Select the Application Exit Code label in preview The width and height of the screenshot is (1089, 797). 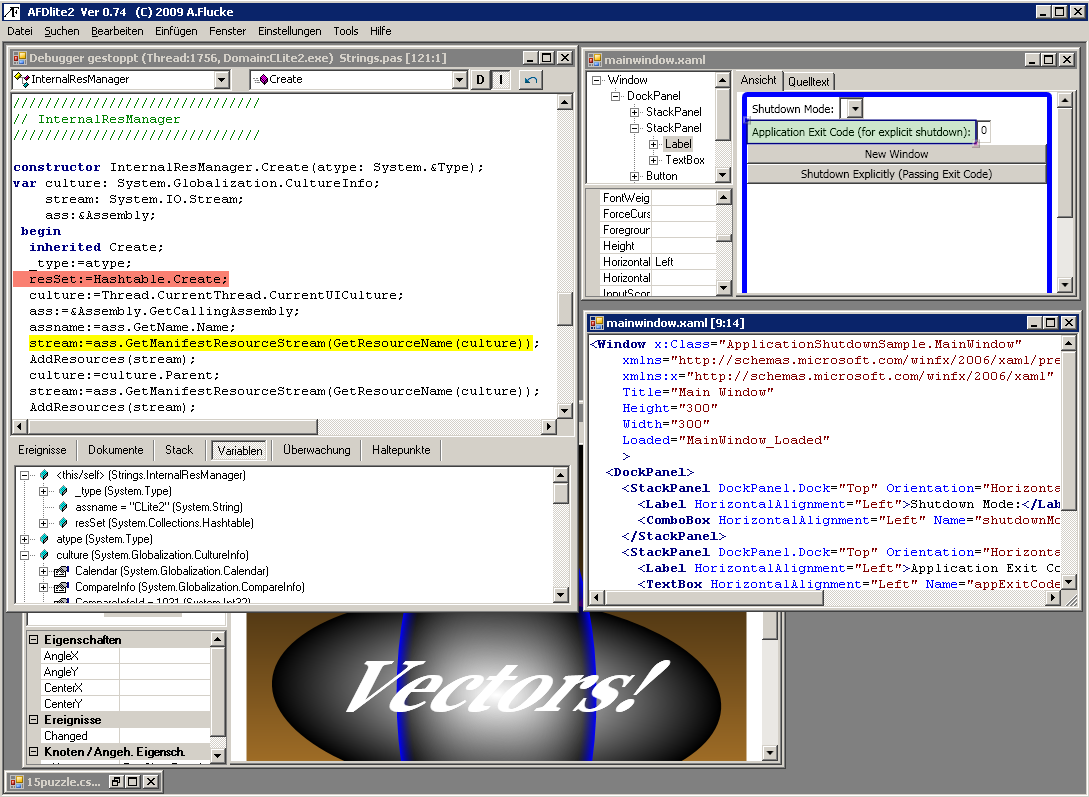pyautogui.click(x=861, y=132)
